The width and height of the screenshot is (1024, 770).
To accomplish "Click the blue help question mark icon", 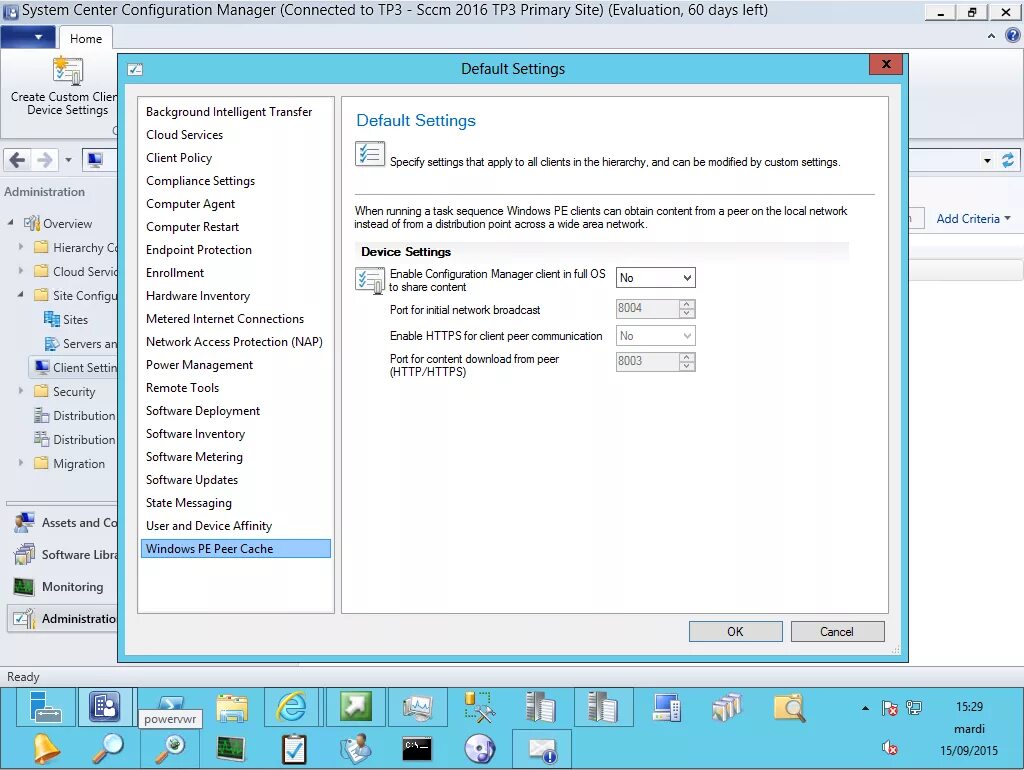I will 1012,36.
